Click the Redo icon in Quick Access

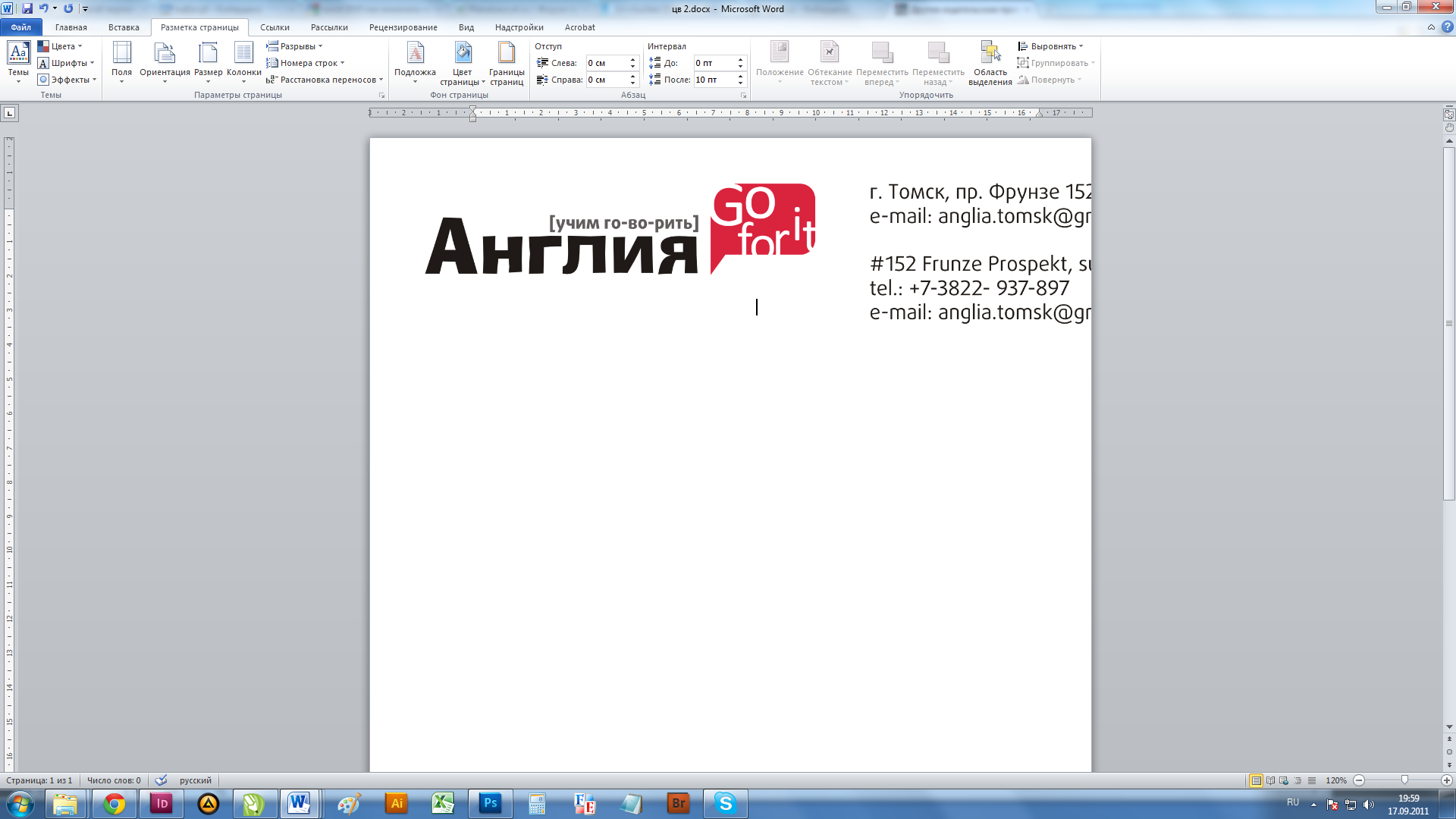pyautogui.click(x=68, y=8)
